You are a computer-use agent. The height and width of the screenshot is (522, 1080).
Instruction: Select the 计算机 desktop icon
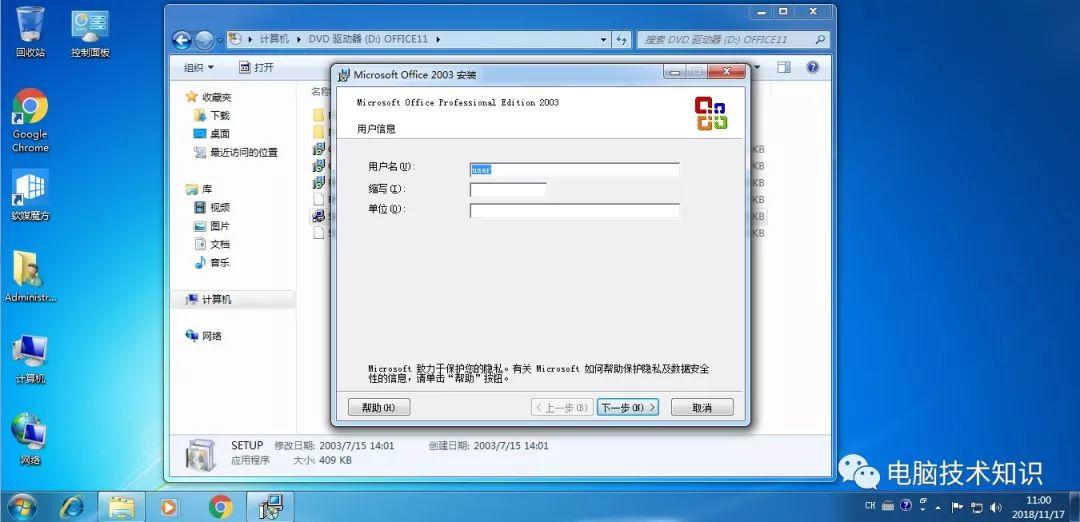click(x=30, y=359)
